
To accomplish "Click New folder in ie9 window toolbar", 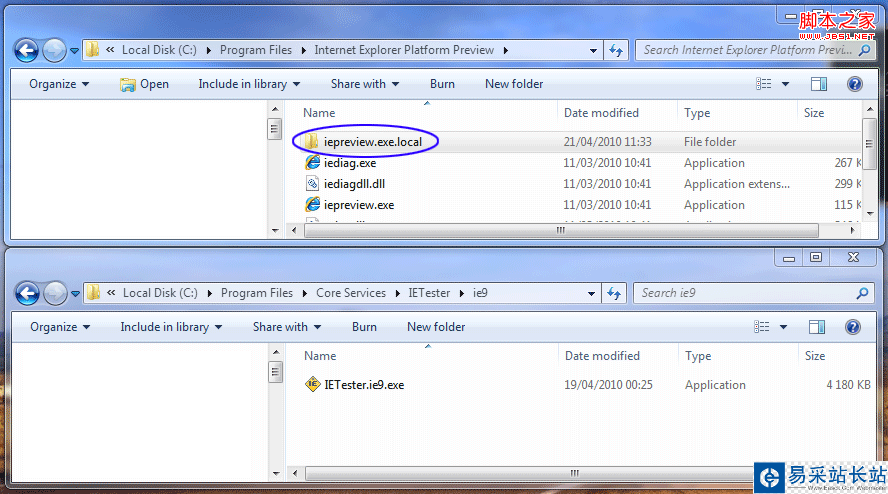I will point(436,327).
